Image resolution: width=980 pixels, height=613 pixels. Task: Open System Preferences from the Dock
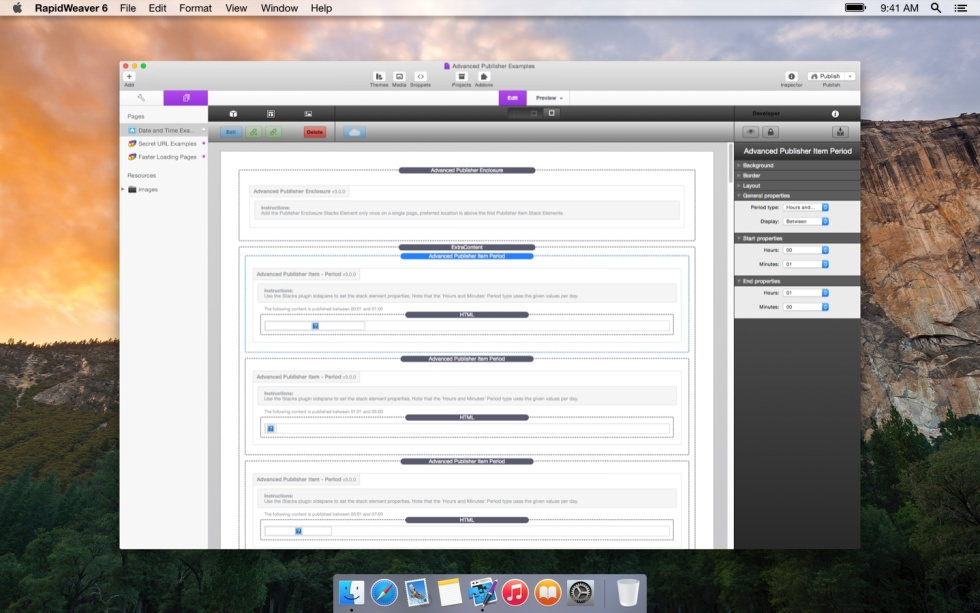581,592
